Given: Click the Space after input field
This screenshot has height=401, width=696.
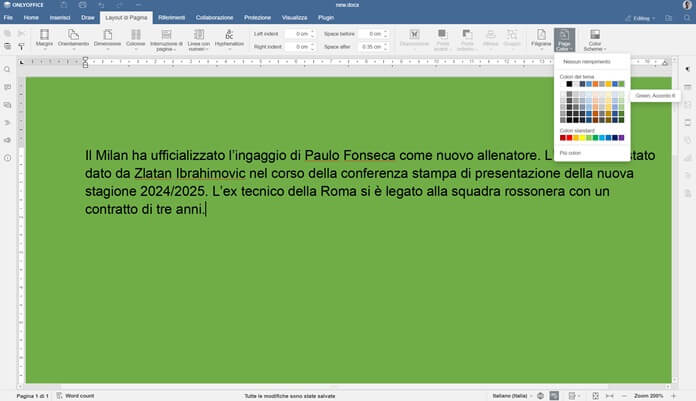Looking at the screenshot, I should pos(370,47).
